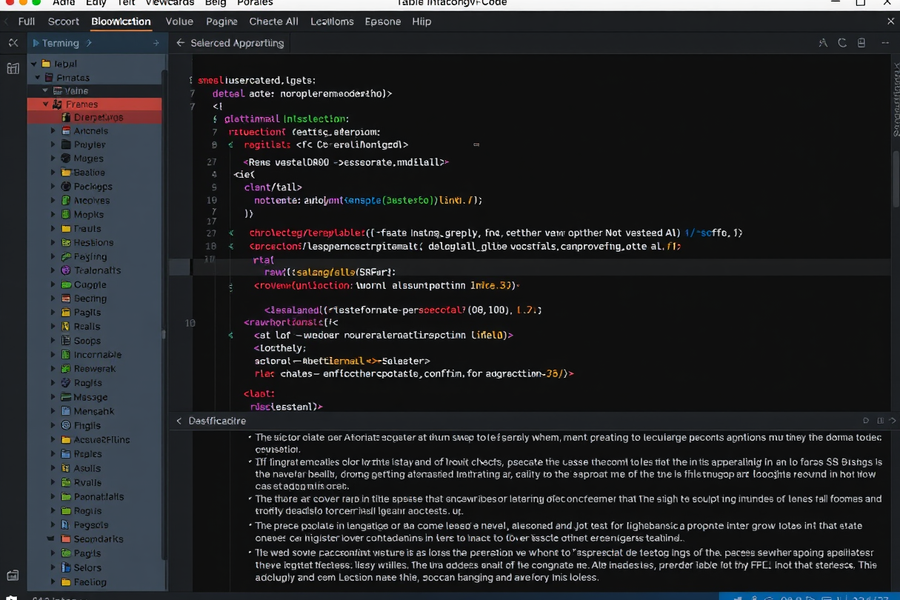Open the Epsone menu
This screenshot has height=600, width=900.
click(383, 22)
